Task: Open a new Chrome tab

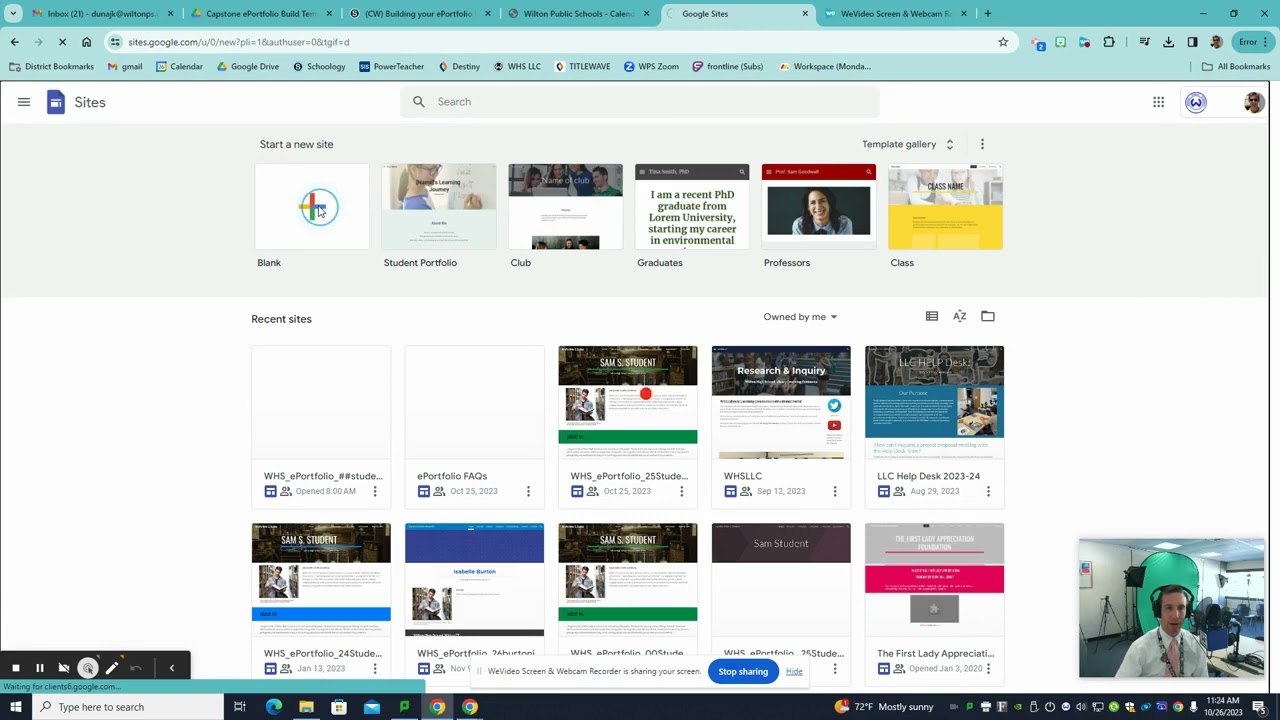Action: [988, 14]
